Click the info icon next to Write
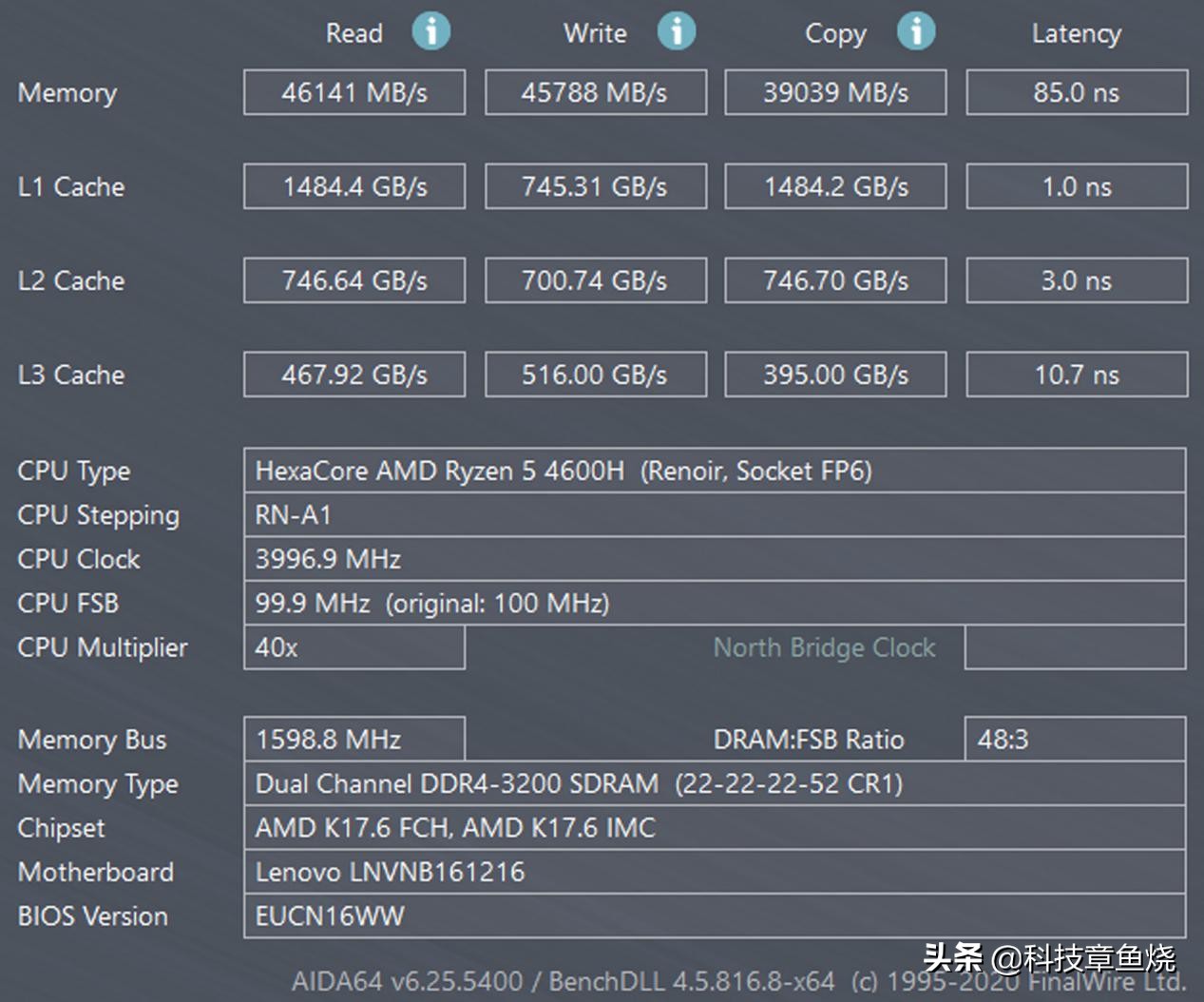Screen dimensions: 1204x1002 (676, 31)
